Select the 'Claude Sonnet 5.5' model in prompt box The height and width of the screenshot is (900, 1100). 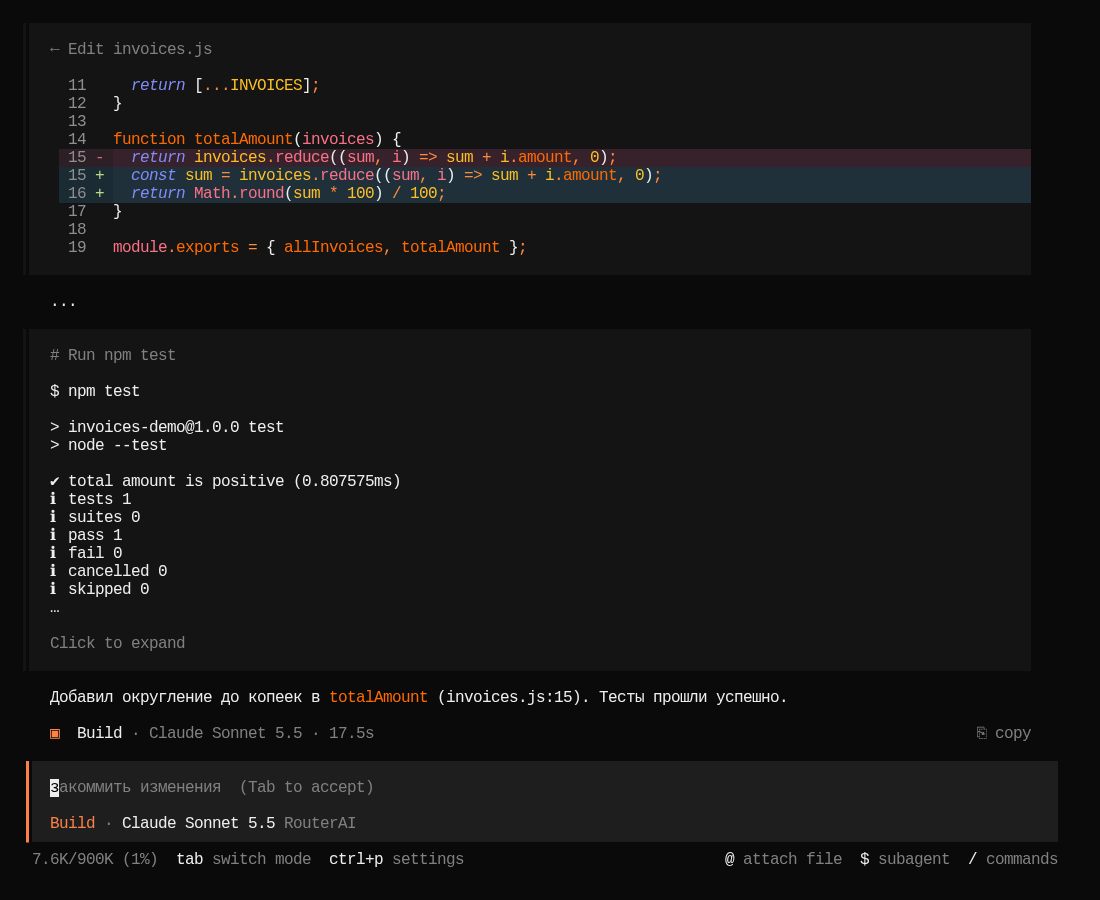199,823
